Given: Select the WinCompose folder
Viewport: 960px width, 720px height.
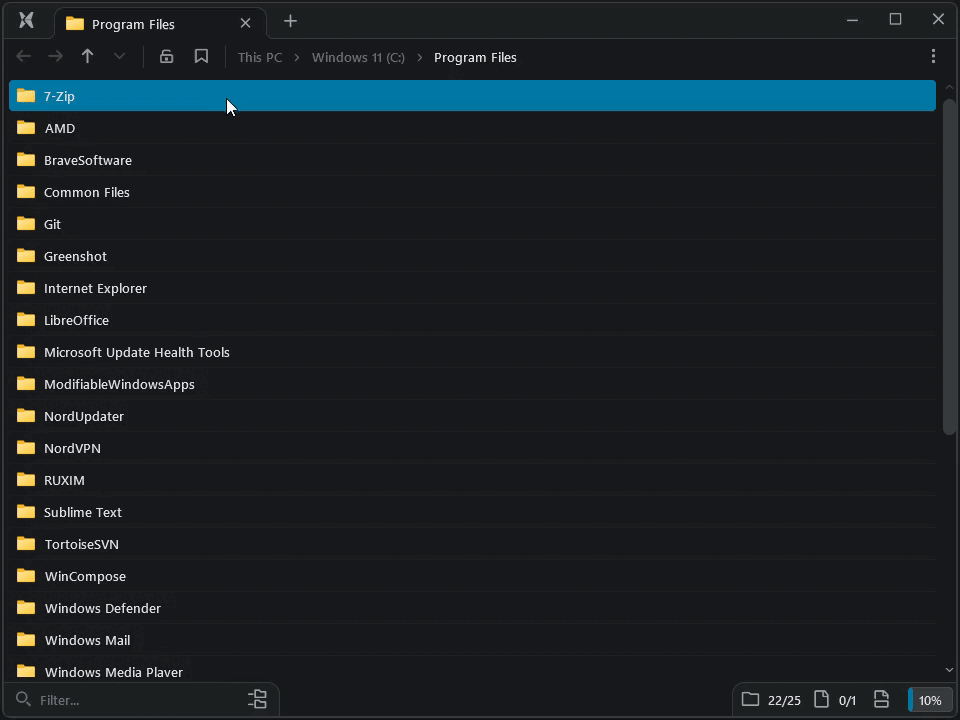Looking at the screenshot, I should tap(472, 576).
